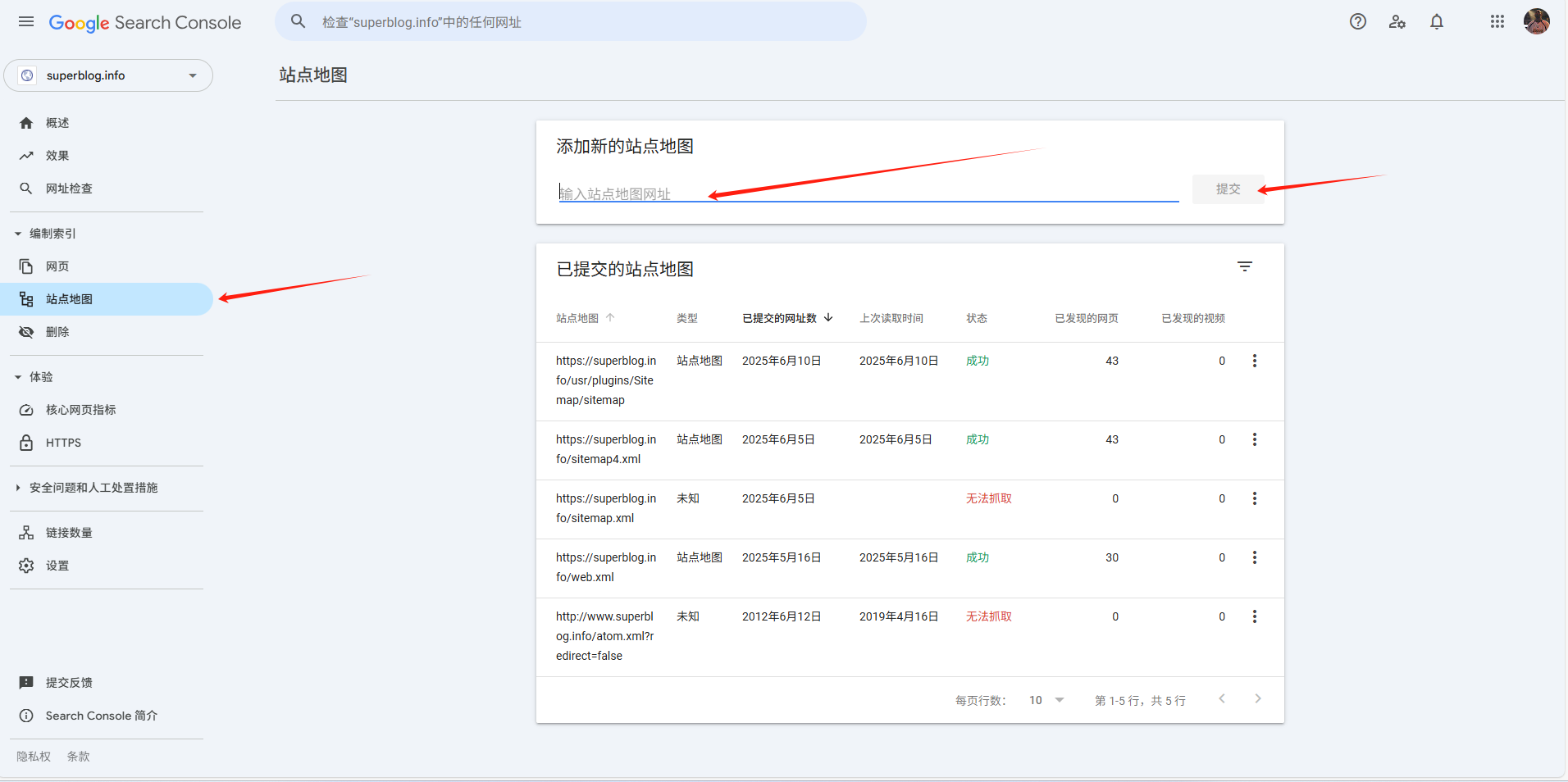
Task: Open the HTTPS report
Action: click(x=107, y=443)
